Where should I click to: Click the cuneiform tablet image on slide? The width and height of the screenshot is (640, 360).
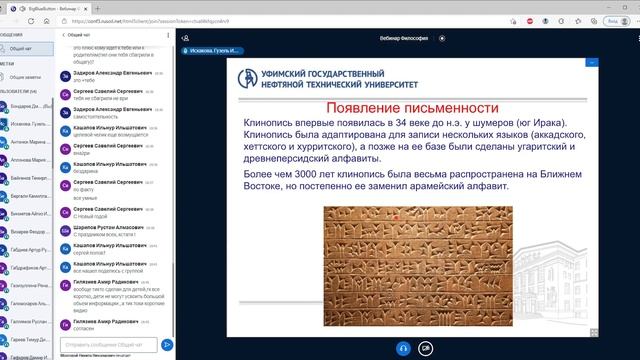(x=418, y=266)
